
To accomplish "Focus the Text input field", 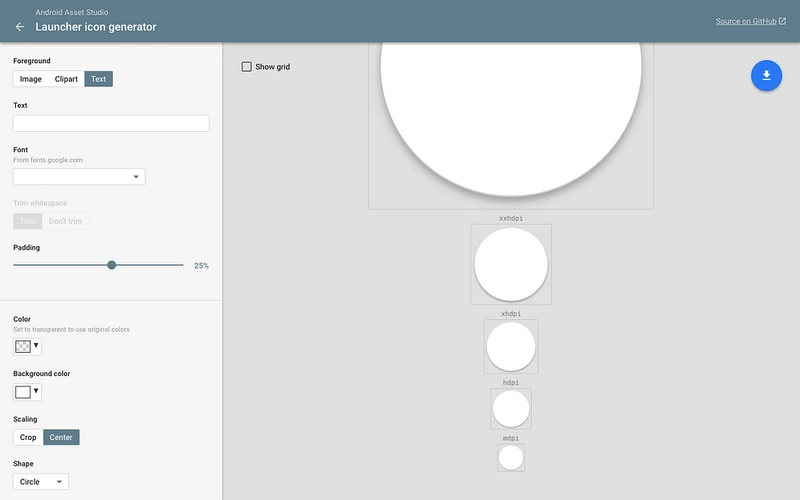I will tap(111, 123).
